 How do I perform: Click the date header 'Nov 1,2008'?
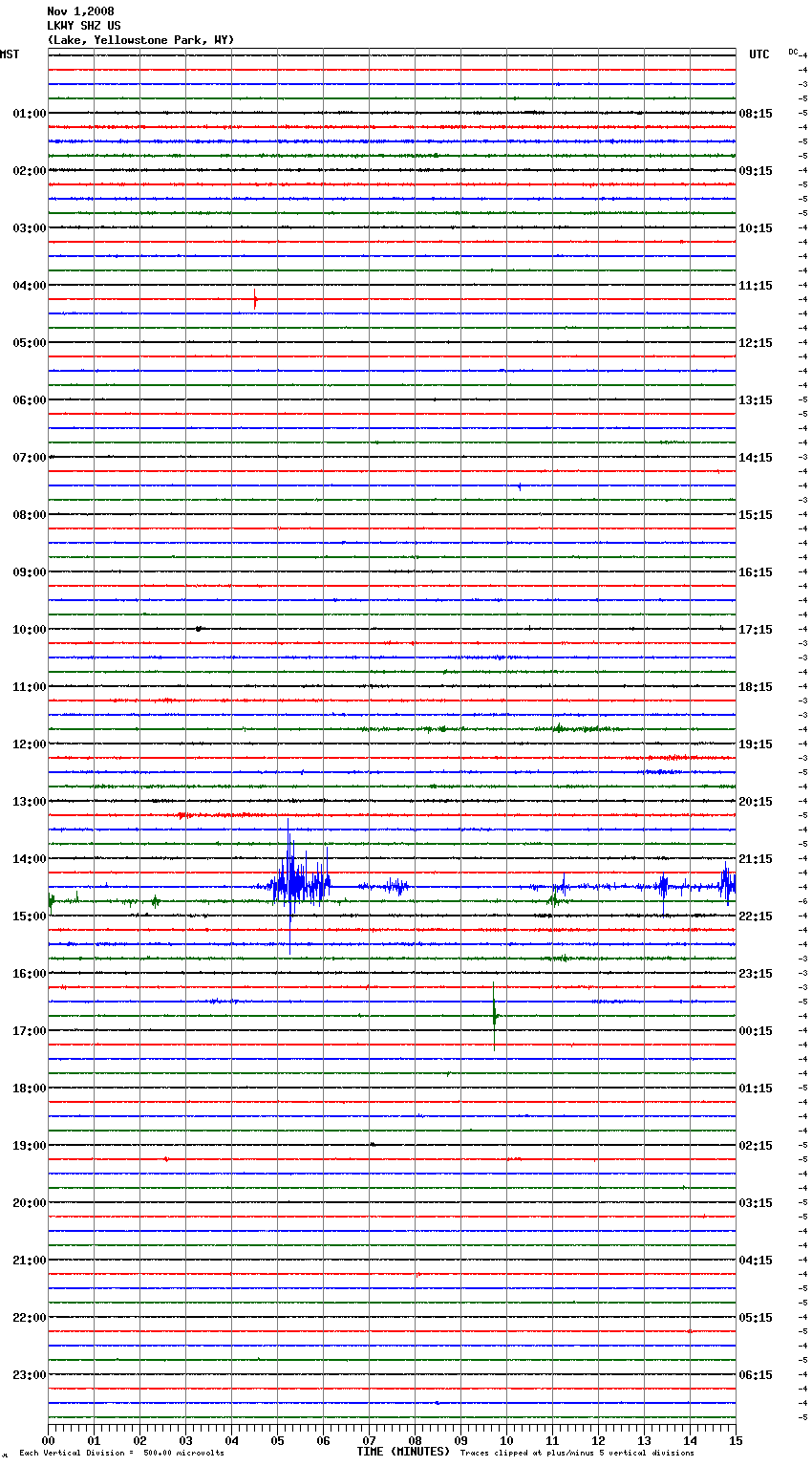(80, 11)
